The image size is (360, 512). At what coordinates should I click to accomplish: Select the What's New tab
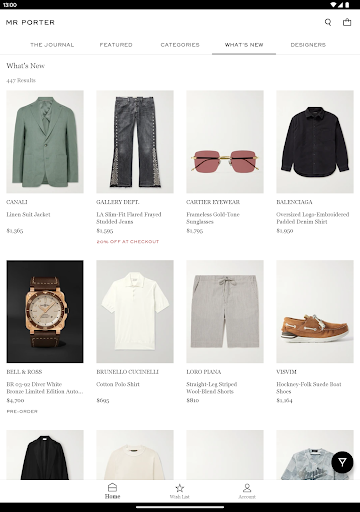click(x=244, y=45)
